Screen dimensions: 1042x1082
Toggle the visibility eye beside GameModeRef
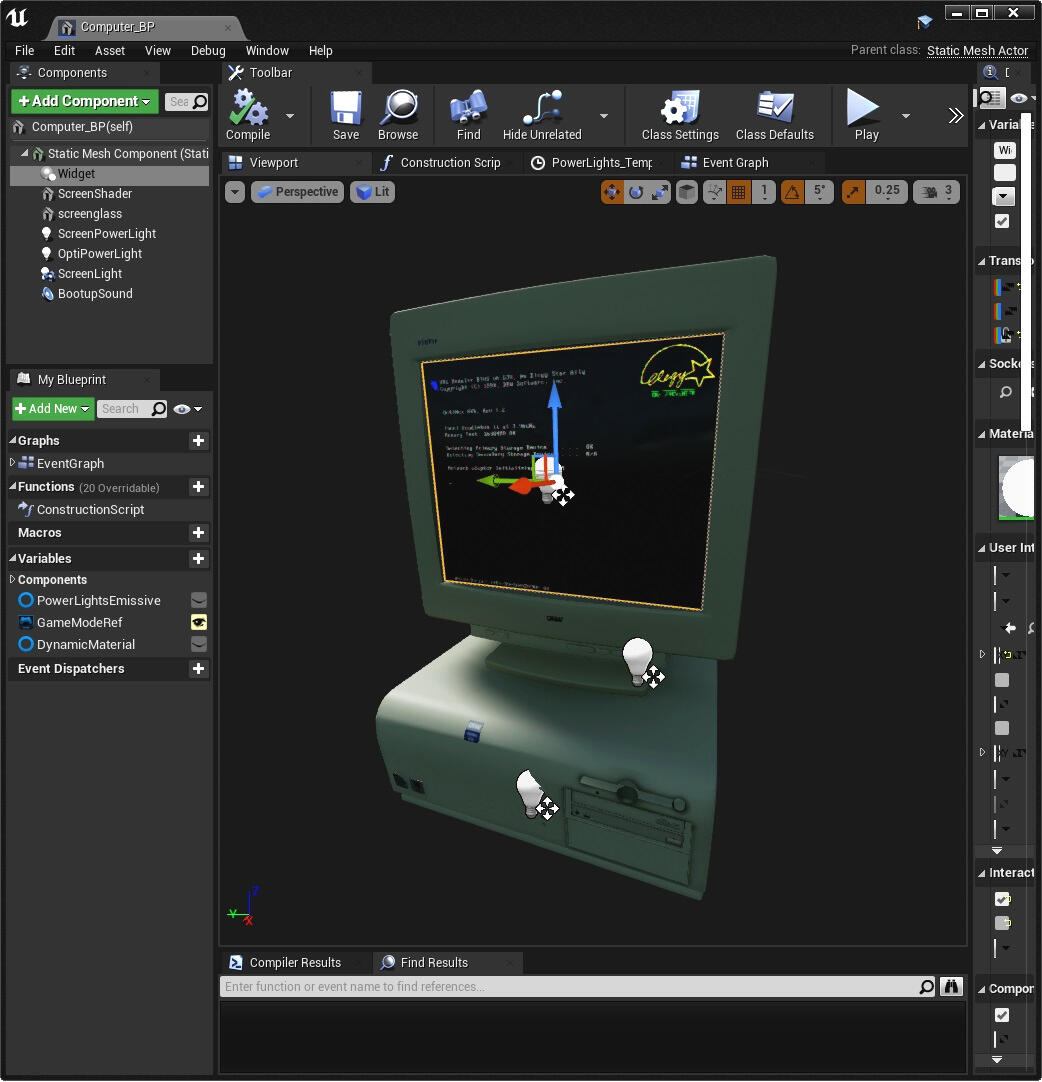click(x=198, y=622)
